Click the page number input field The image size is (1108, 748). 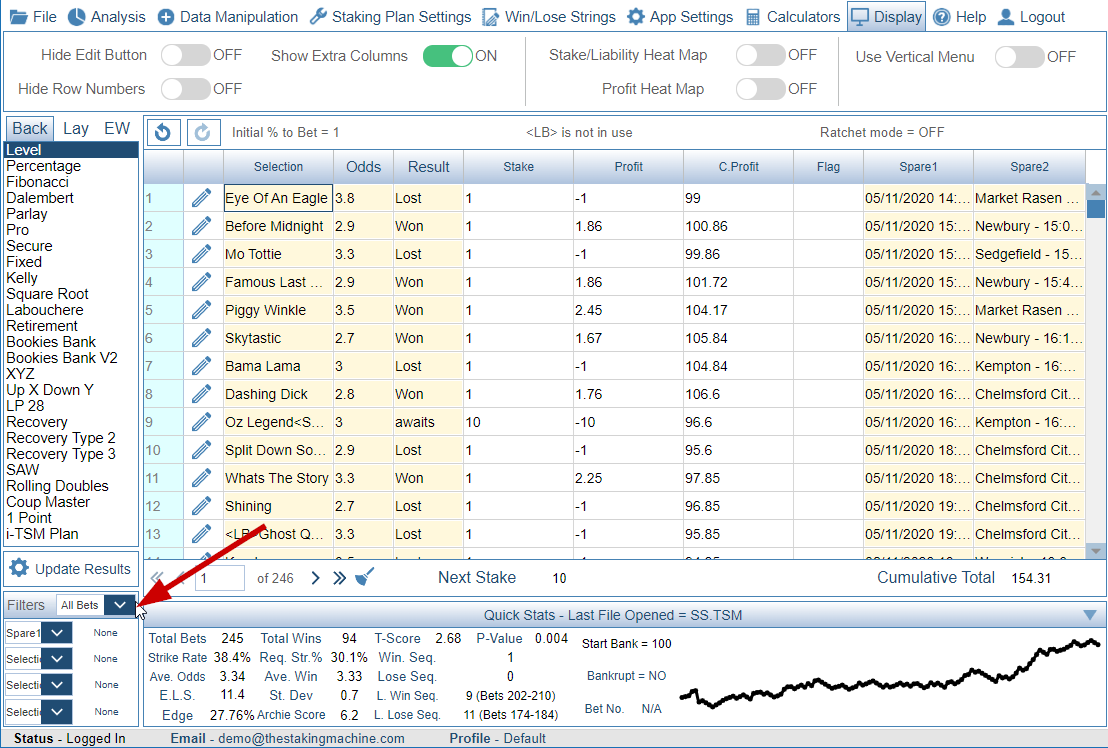click(x=220, y=578)
